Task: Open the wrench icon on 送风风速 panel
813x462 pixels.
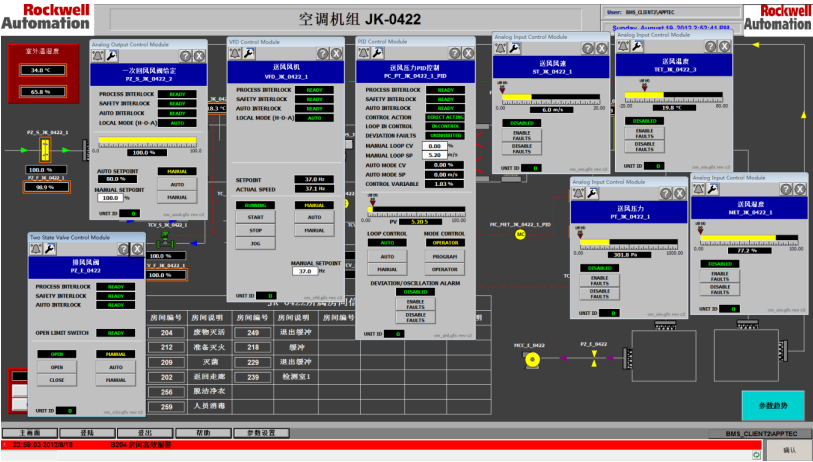Action: (x=514, y=47)
